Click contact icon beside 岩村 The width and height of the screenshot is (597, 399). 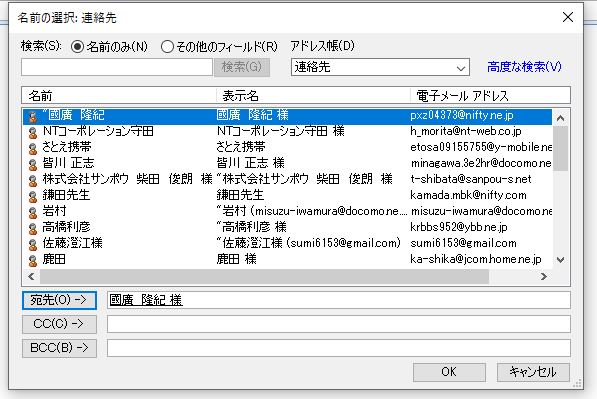pyautogui.click(x=33, y=212)
